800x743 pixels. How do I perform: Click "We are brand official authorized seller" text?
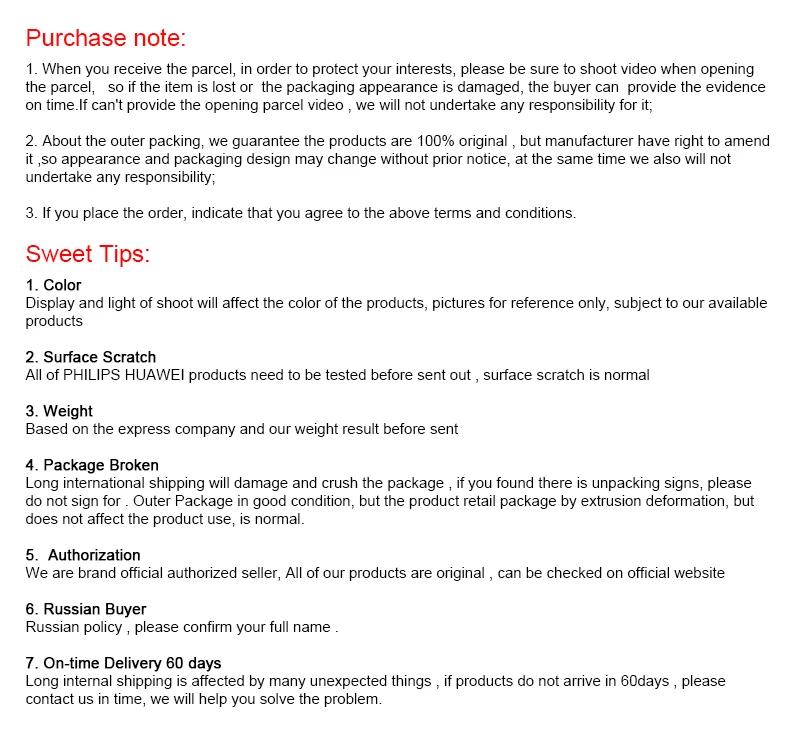click(x=153, y=573)
